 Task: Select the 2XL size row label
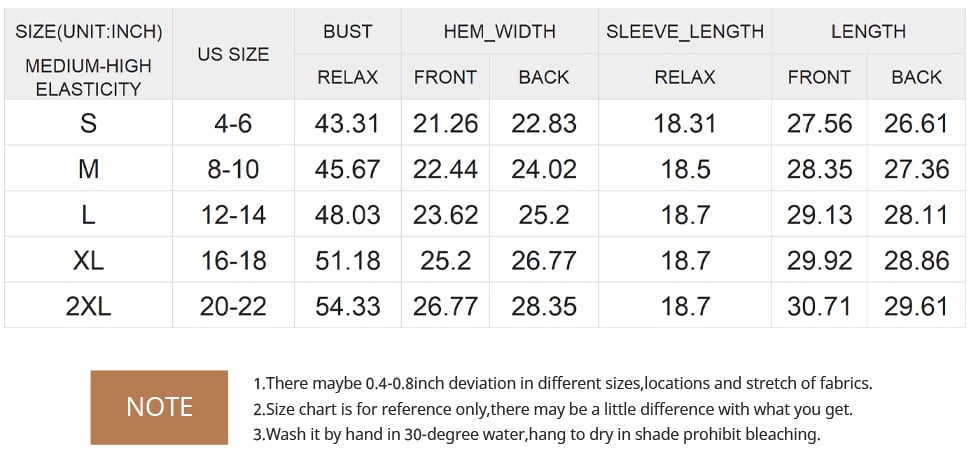tap(88, 306)
